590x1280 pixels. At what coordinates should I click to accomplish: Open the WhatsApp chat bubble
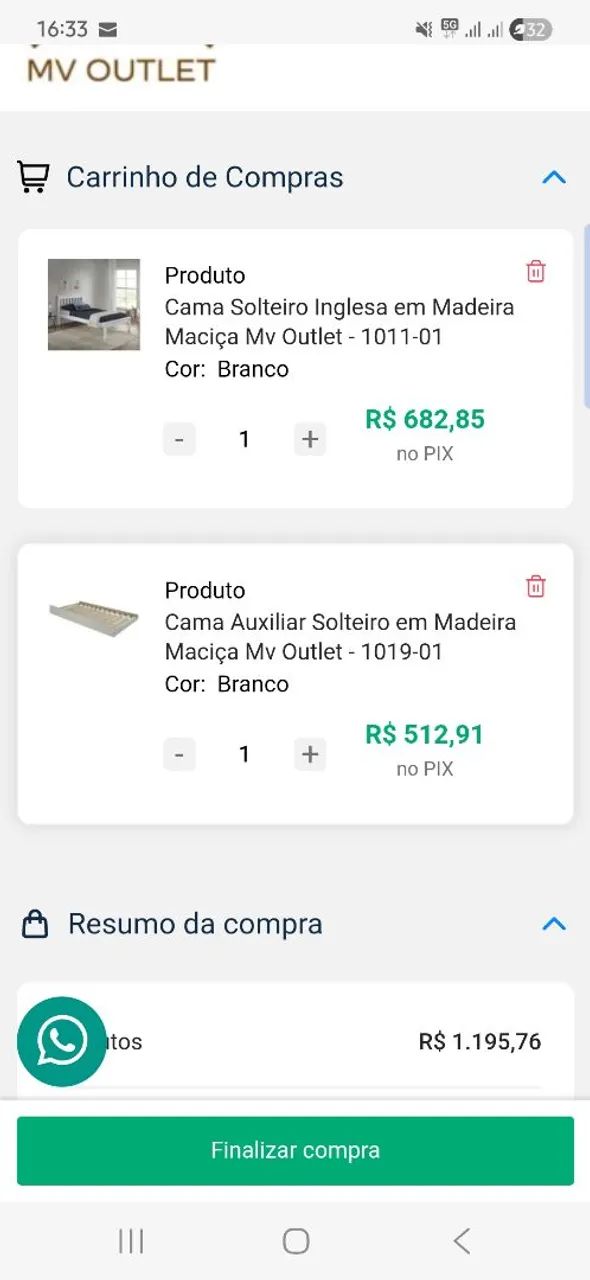[60, 1042]
